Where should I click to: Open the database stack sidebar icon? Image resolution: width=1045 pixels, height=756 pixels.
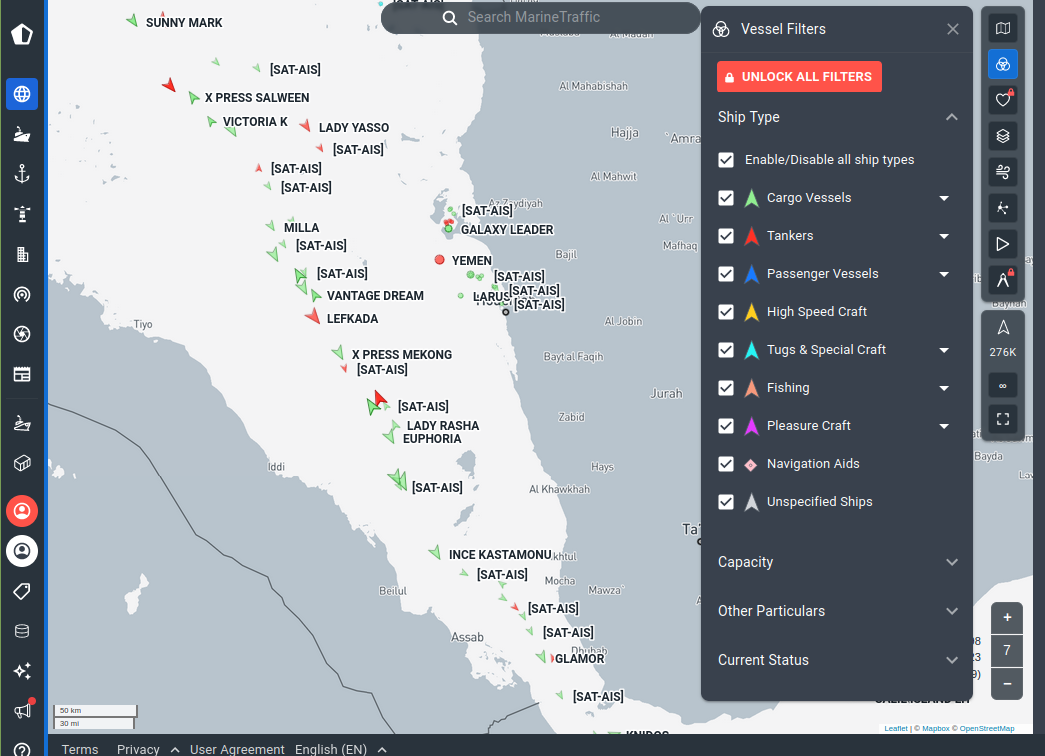(x=22, y=631)
